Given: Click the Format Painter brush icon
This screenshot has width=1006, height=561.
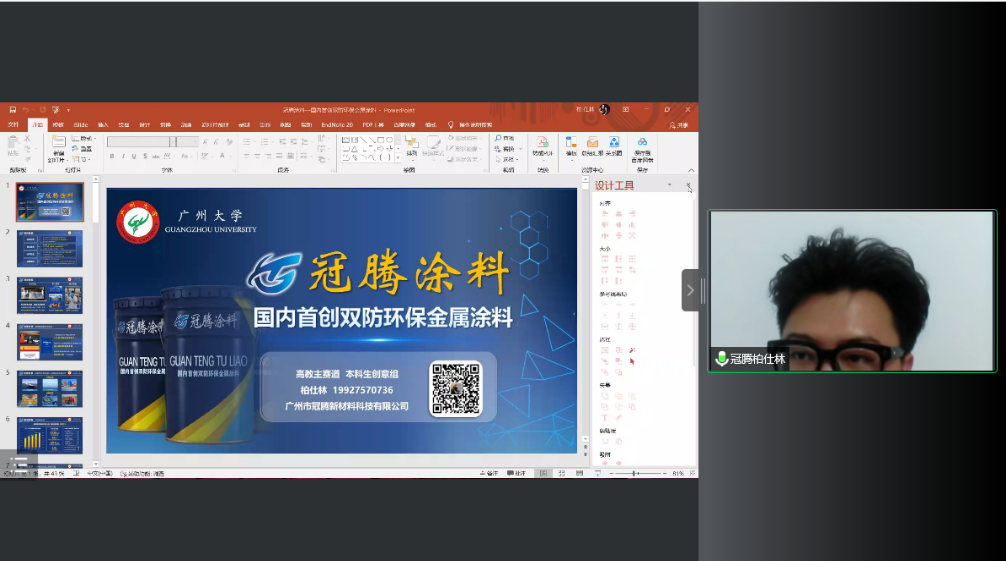Looking at the screenshot, I should [x=28, y=160].
